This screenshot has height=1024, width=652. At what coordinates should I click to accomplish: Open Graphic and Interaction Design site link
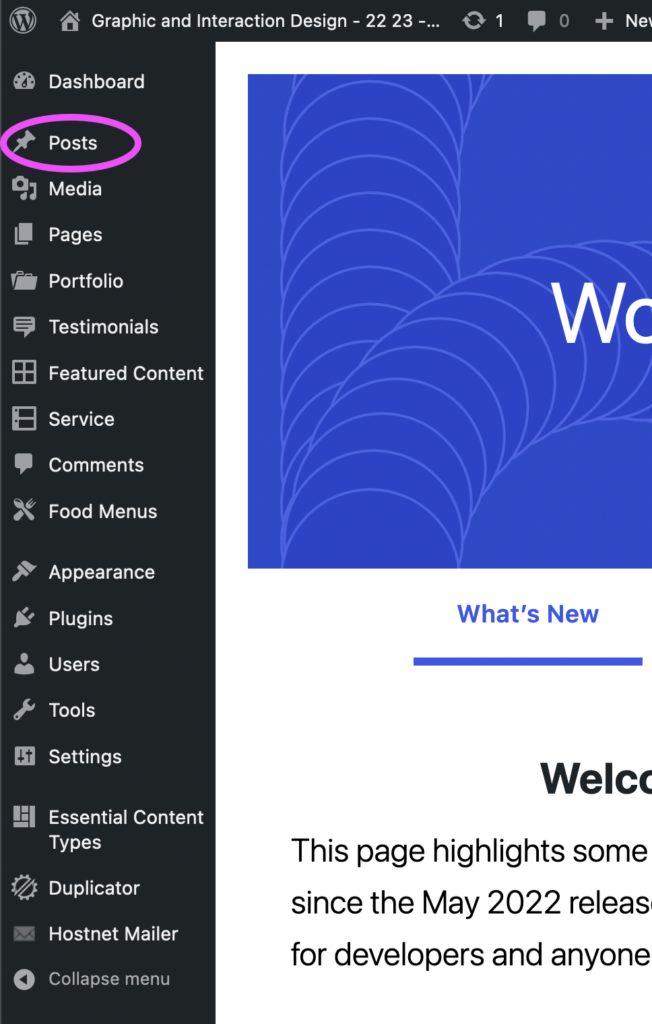[265, 20]
